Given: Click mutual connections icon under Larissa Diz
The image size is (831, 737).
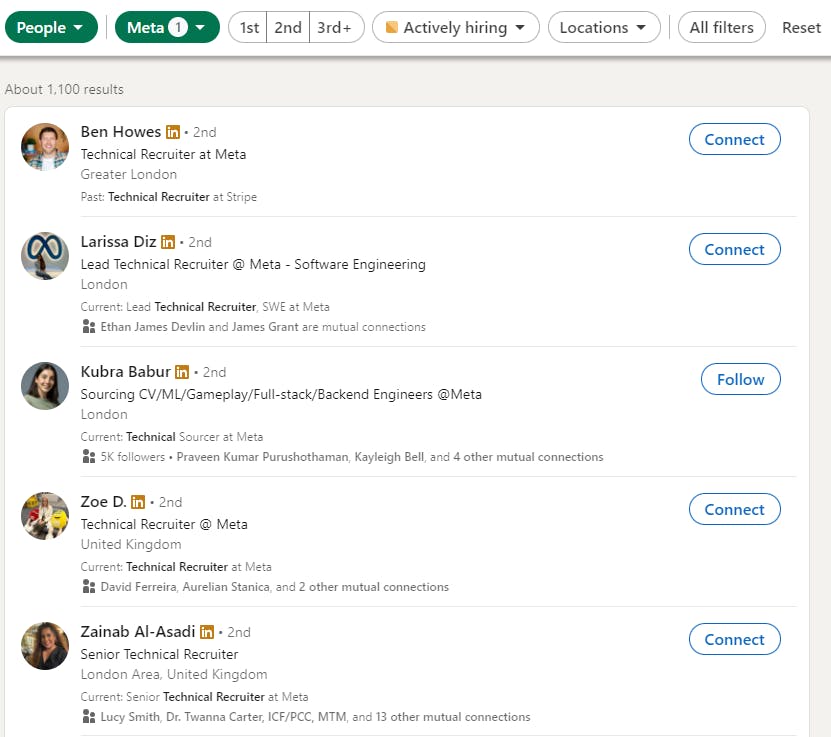Looking at the screenshot, I should (x=89, y=326).
